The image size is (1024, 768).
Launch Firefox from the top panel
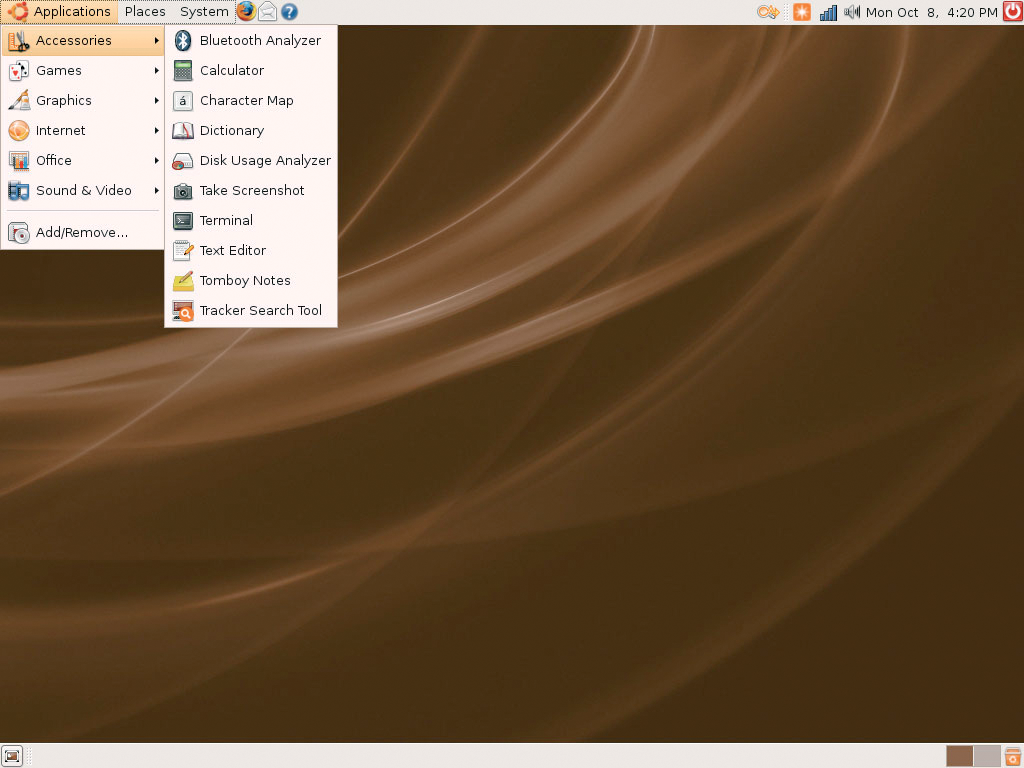tap(246, 11)
